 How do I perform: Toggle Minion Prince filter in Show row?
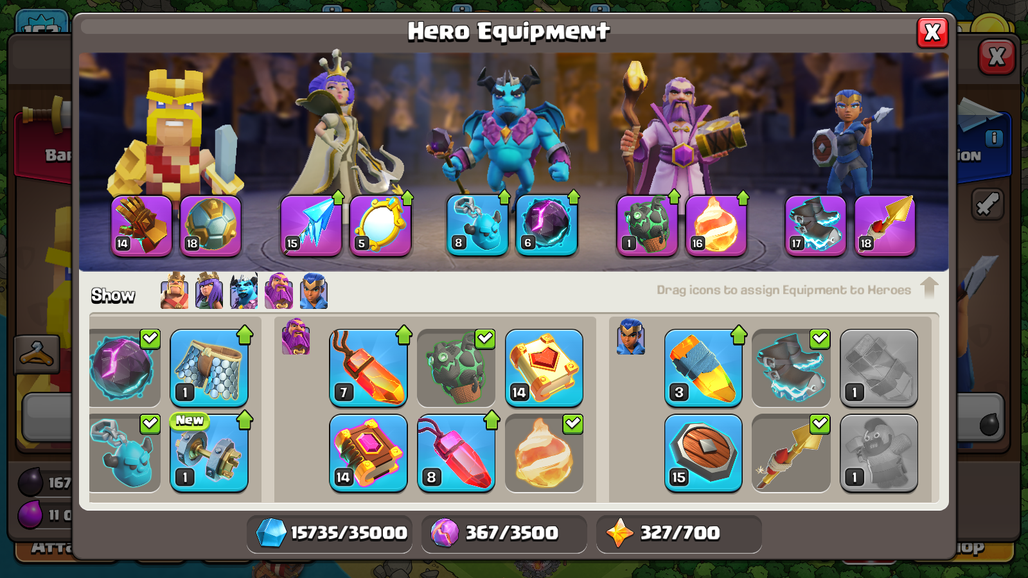(x=244, y=291)
